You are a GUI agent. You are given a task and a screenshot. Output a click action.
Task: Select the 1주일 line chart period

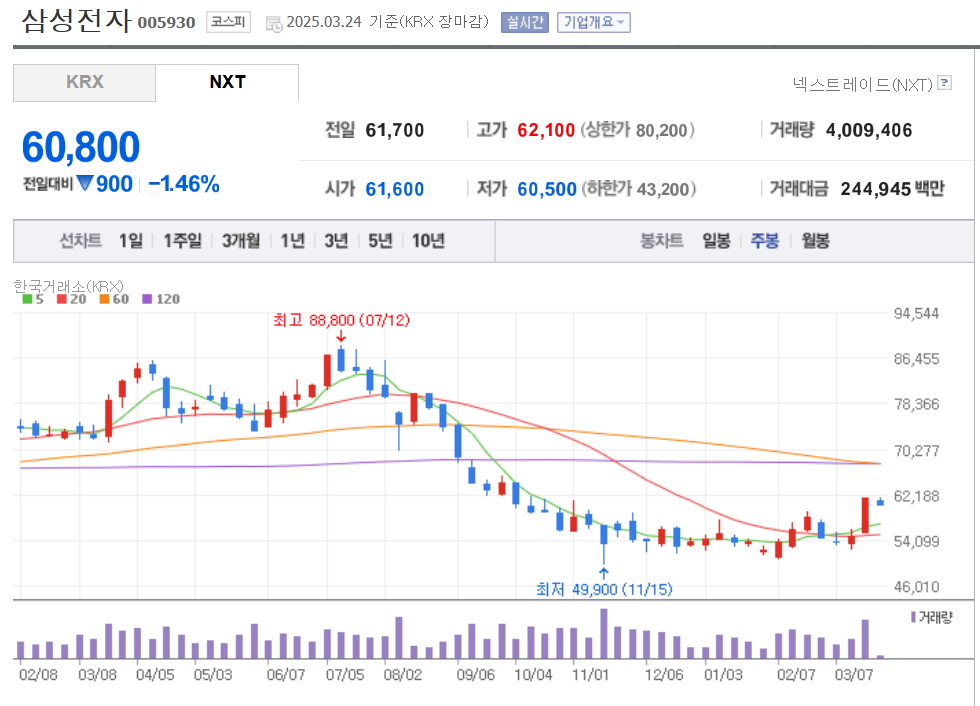click(x=182, y=241)
